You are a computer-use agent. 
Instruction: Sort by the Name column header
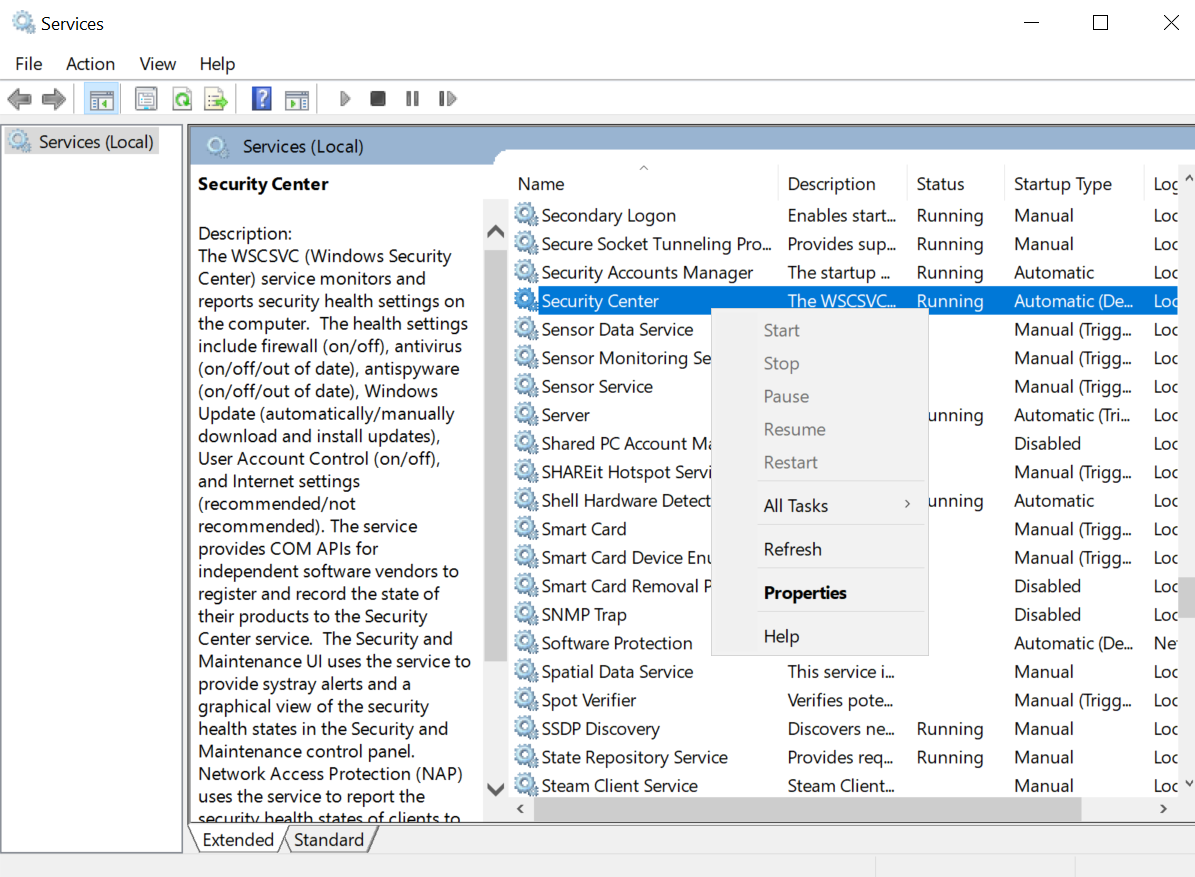click(x=644, y=184)
